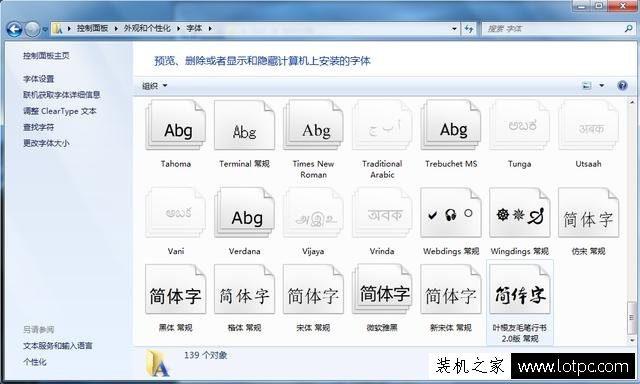Select the Terminal 常规 font icon
640x384 pixels.
[244, 126]
